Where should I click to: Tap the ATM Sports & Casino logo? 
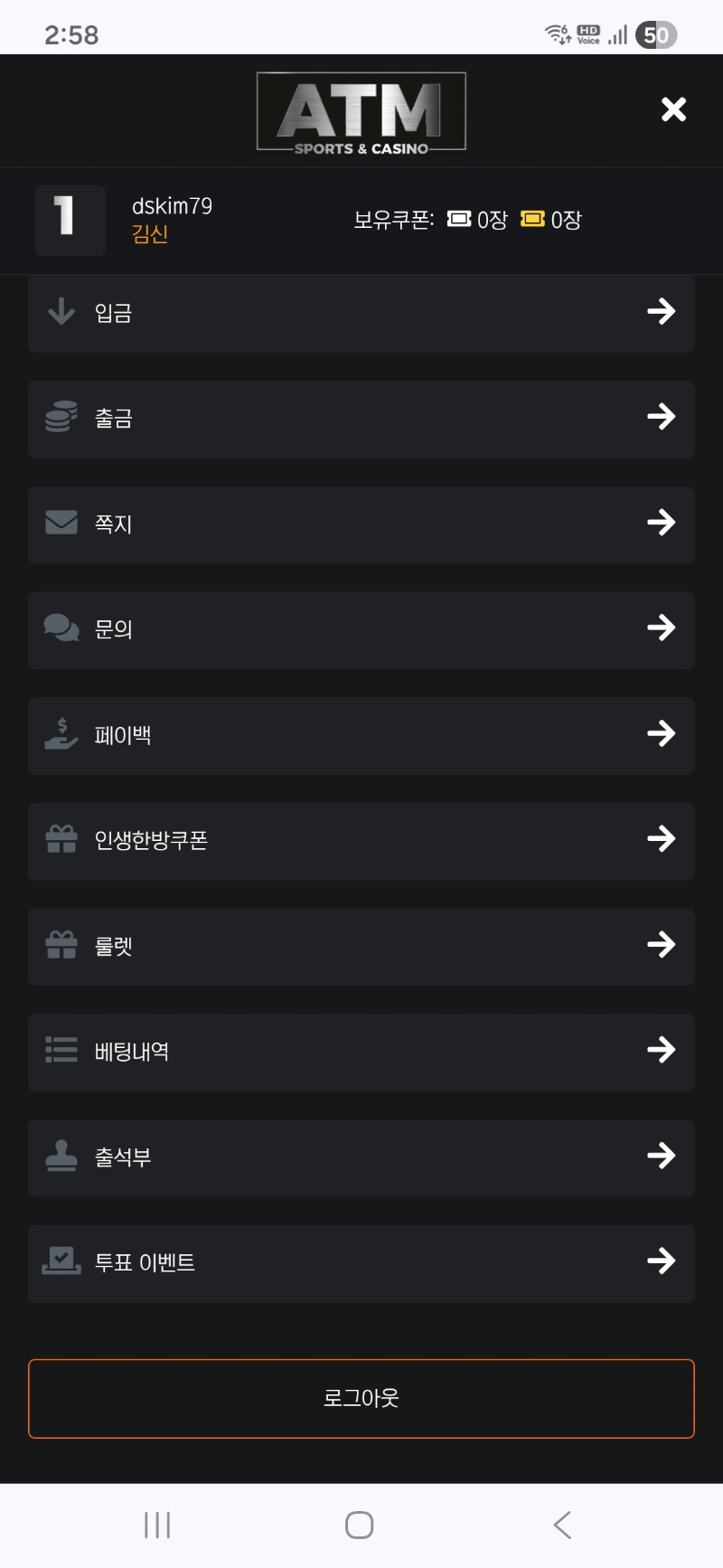361,112
